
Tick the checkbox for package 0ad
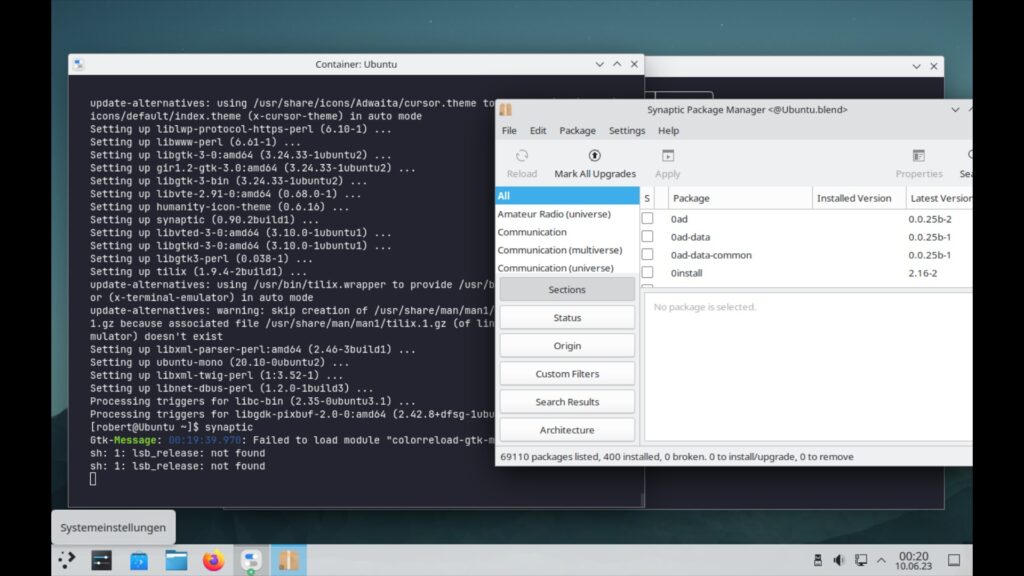[647, 218]
